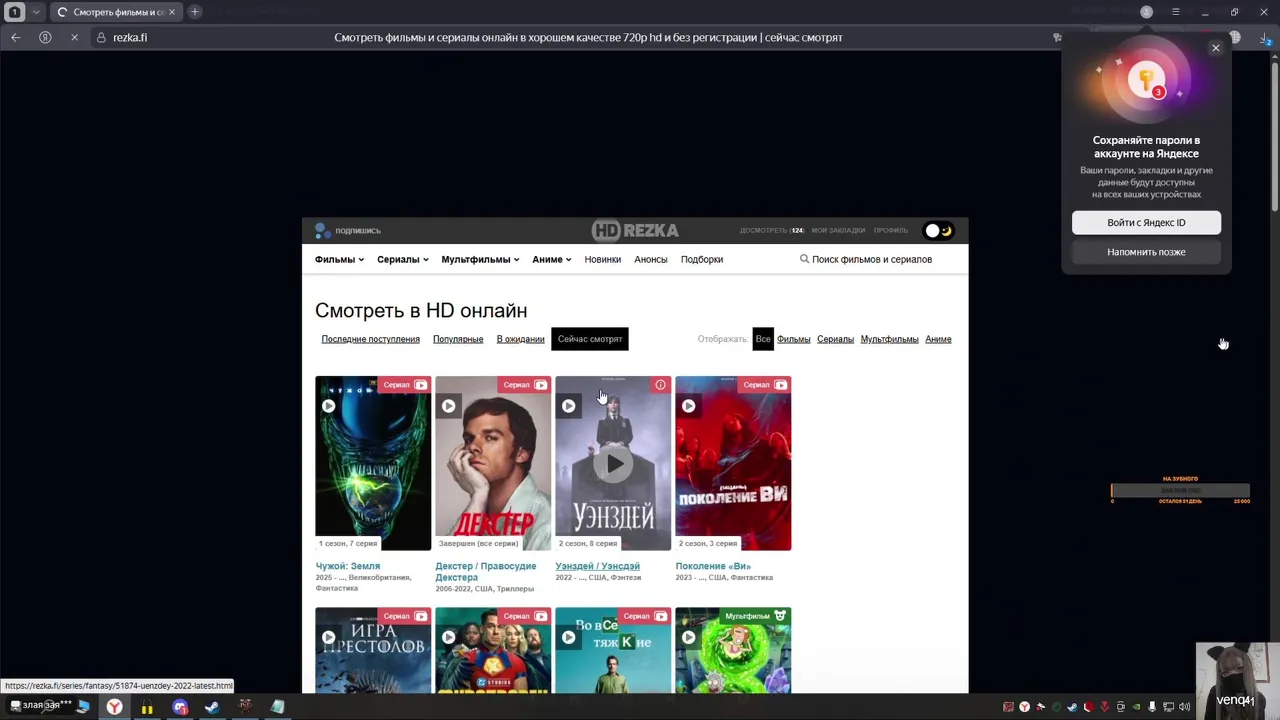Select the Сейчас смотрят tab
This screenshot has width=1280, height=720.
590,339
